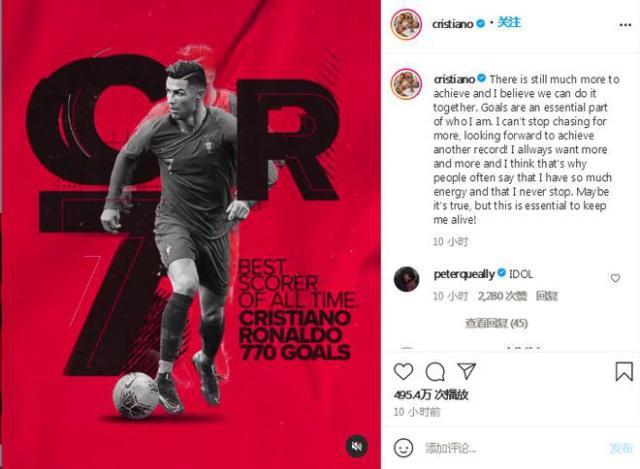This screenshot has width=640, height=469.
Task: Open the emoji picker smiley icon
Action: (x=403, y=448)
